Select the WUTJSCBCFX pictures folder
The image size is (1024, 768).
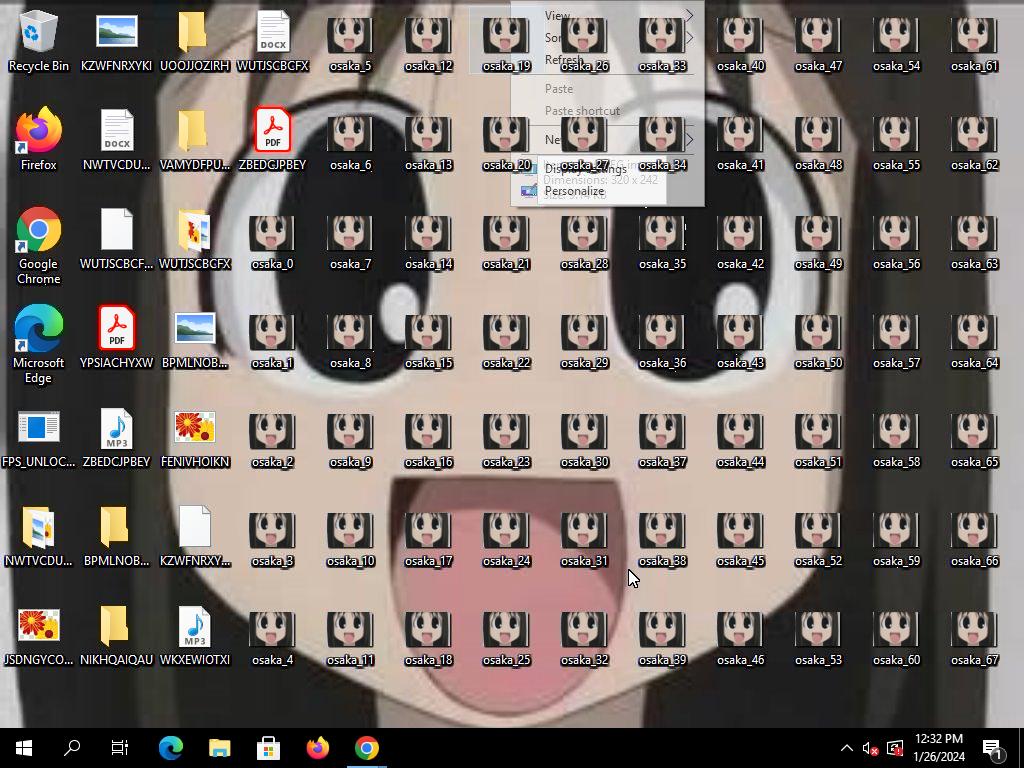coord(195,238)
